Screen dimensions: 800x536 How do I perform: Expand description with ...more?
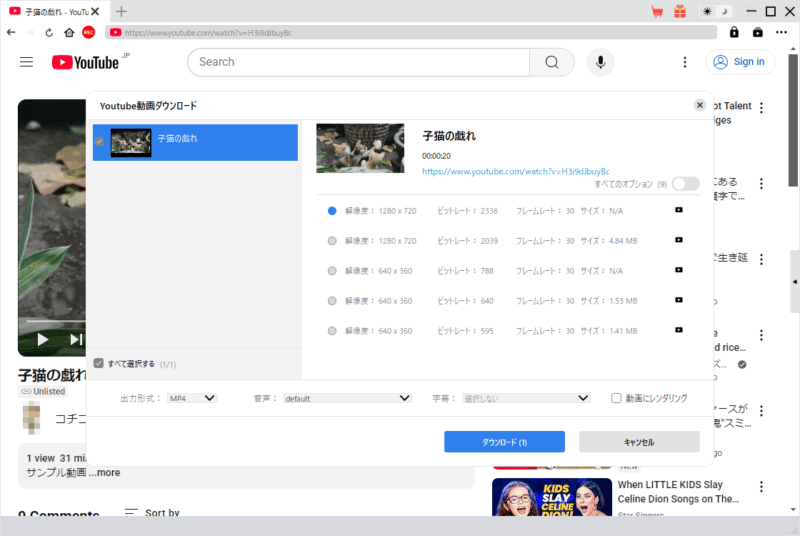click(x=105, y=472)
